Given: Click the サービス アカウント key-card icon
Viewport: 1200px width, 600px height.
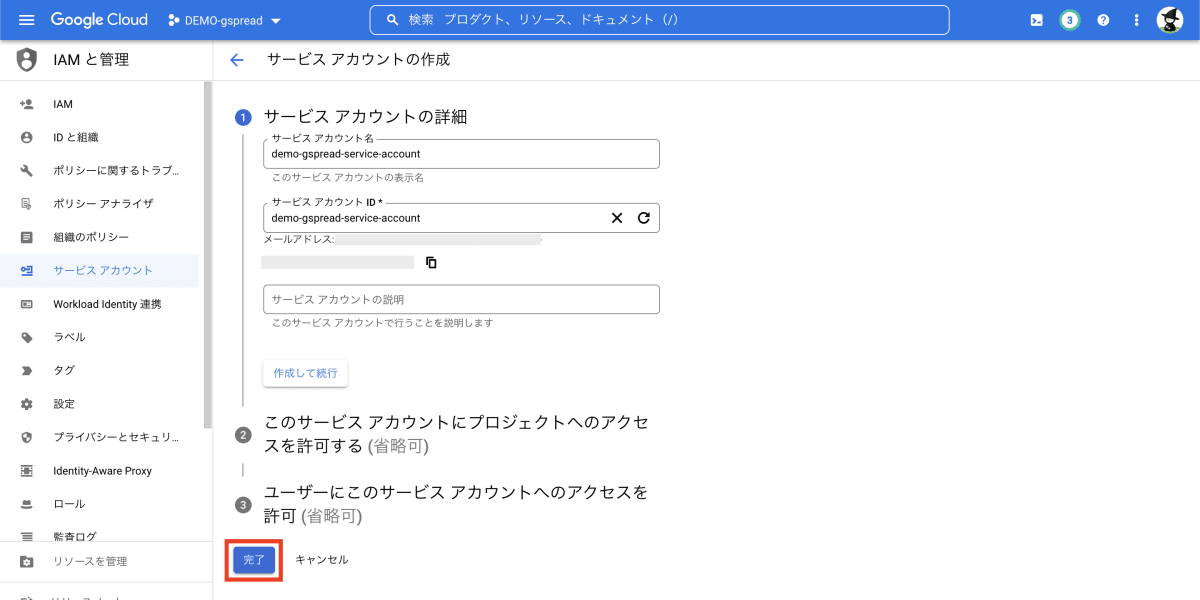Looking at the screenshot, I should click(27, 271).
